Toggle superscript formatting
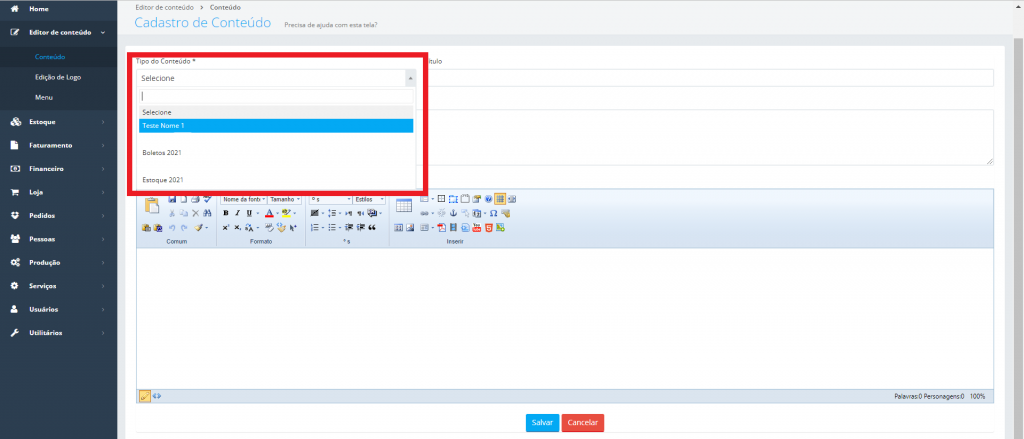This screenshot has width=1024, height=439. pyautogui.click(x=226, y=227)
